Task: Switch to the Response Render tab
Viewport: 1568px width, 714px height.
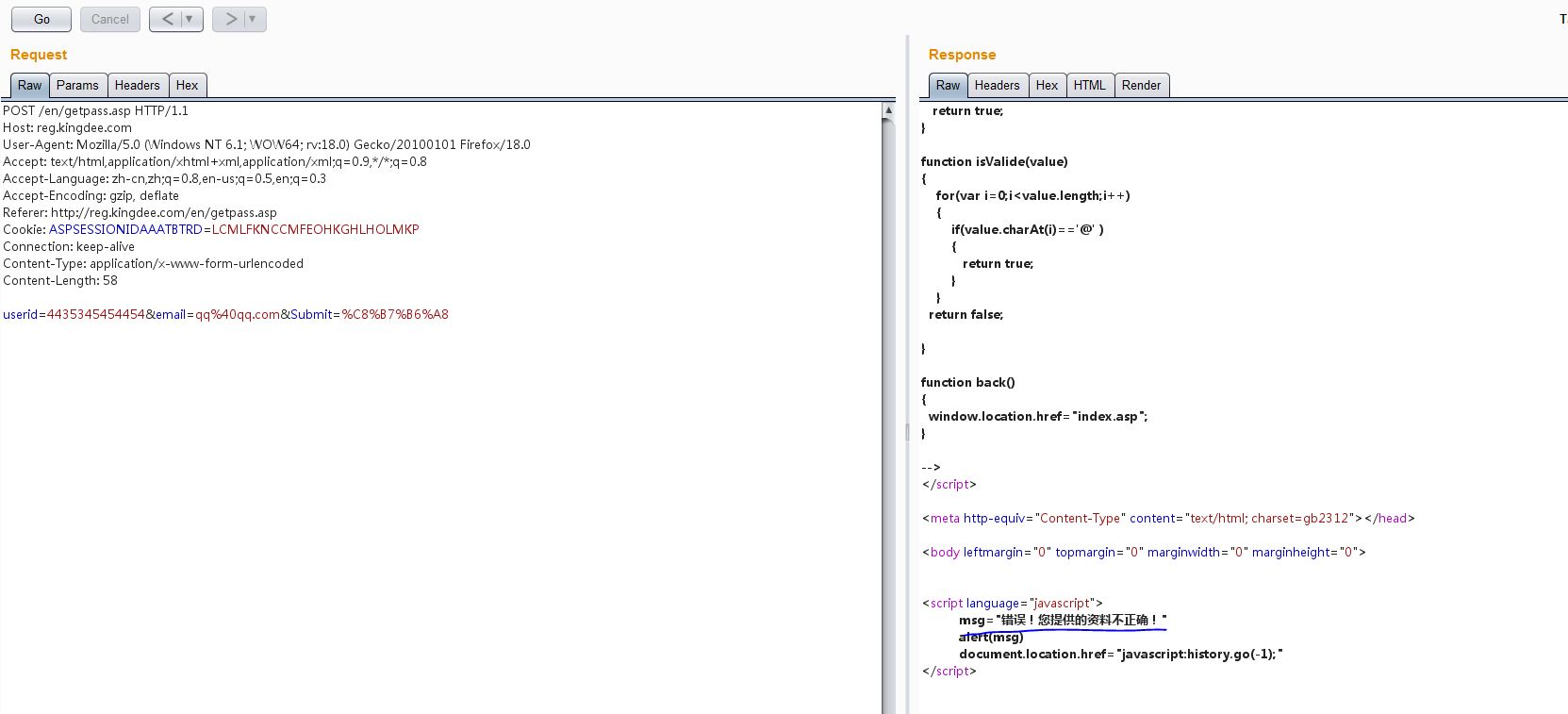Action: 1142,85
